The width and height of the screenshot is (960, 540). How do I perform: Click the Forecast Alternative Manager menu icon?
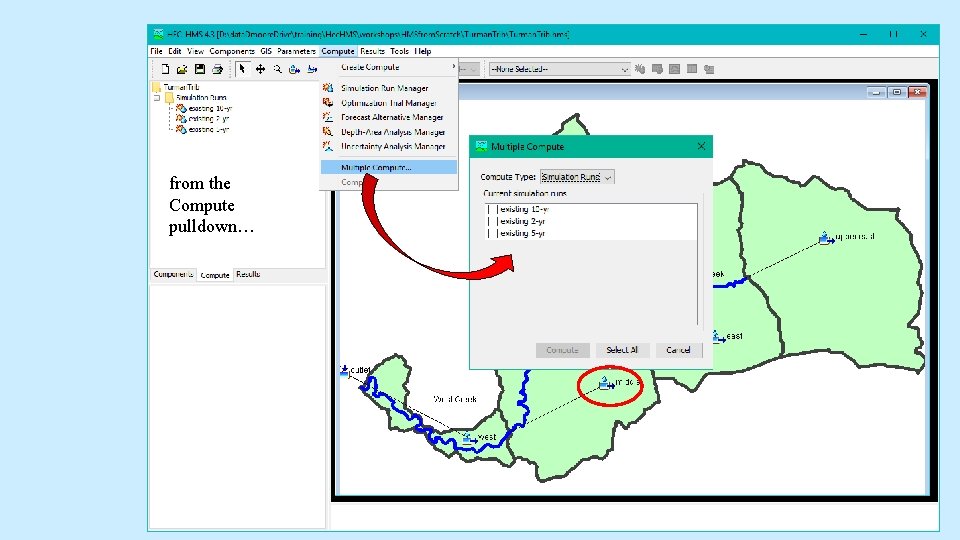(328, 117)
